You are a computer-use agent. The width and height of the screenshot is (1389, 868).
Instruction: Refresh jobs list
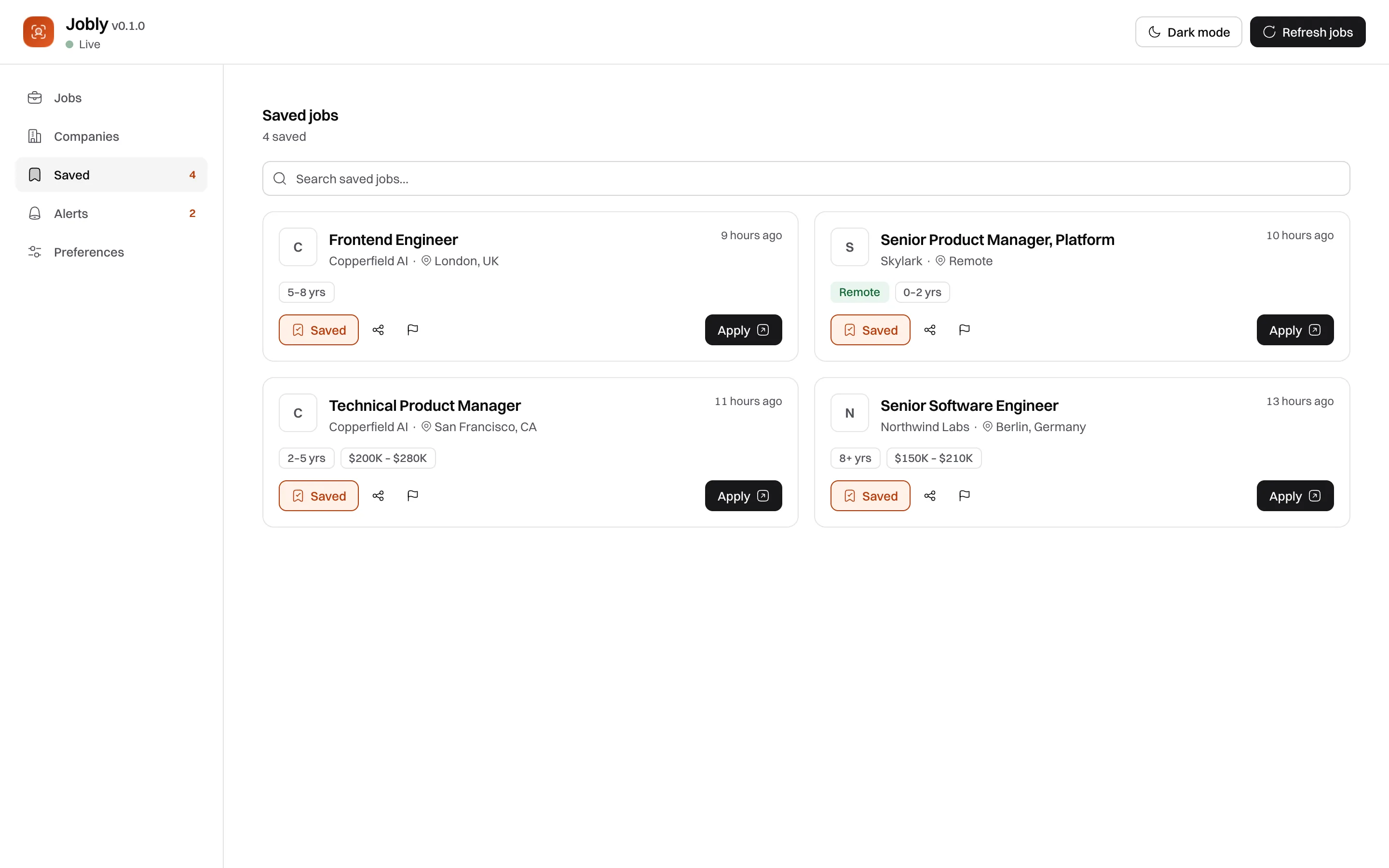click(1307, 31)
